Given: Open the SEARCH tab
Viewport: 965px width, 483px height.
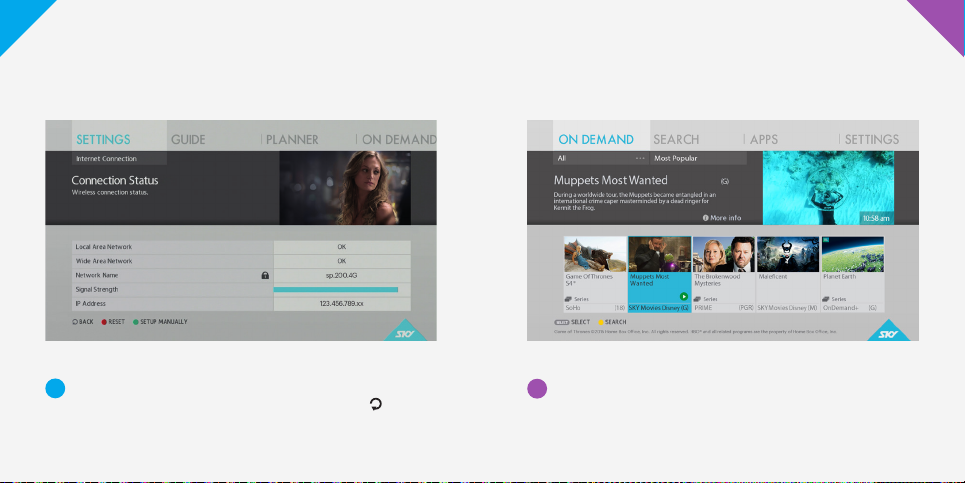Looking at the screenshot, I should click(676, 140).
